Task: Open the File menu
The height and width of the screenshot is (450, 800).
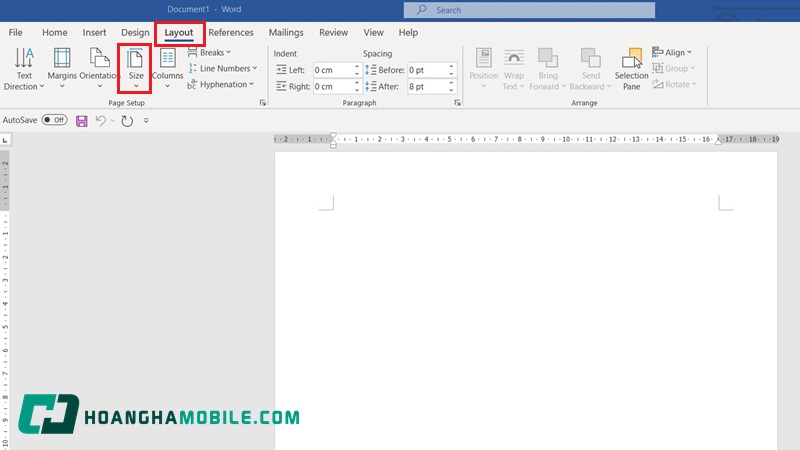Action: click(16, 32)
